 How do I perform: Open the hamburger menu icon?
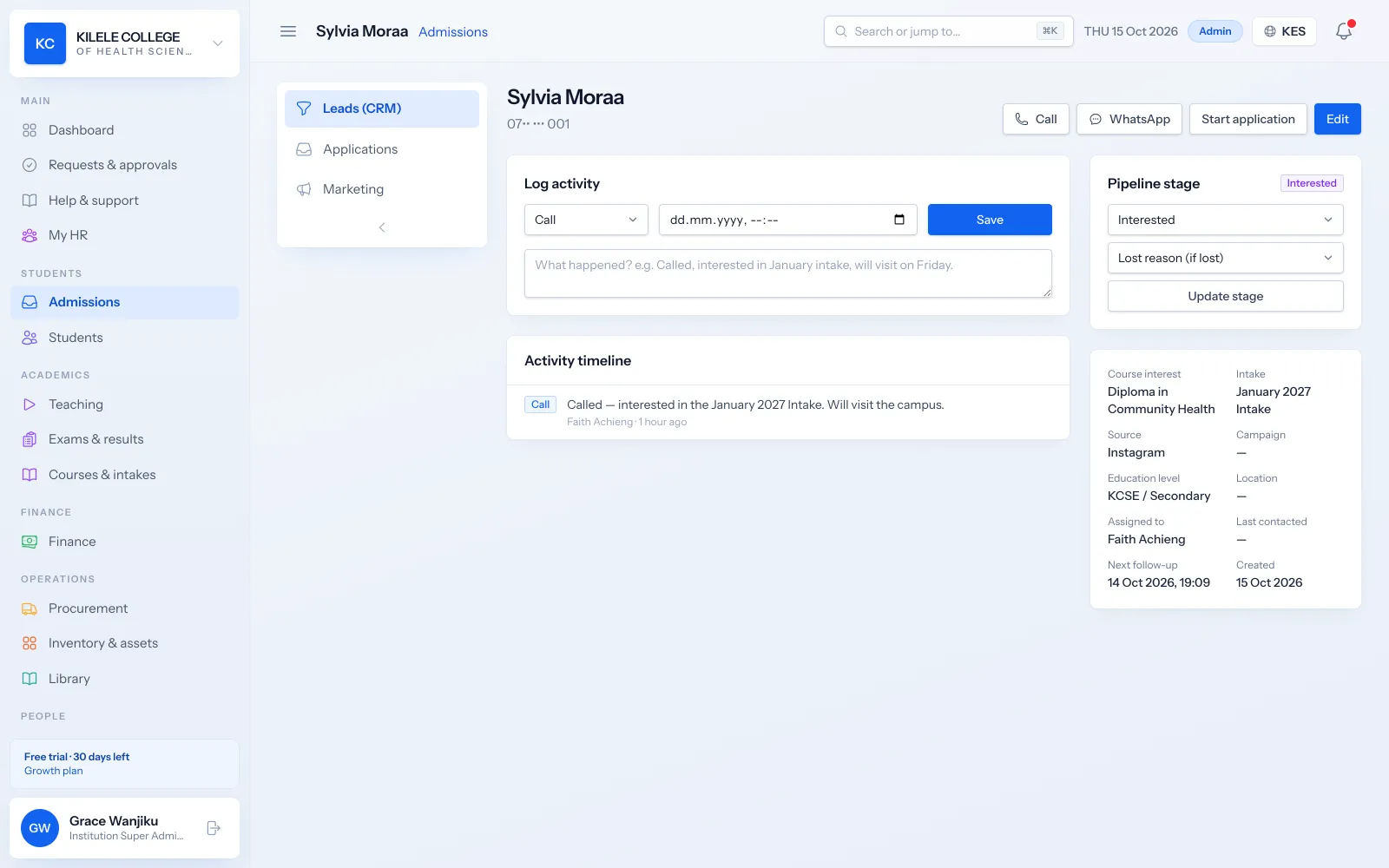[288, 31]
